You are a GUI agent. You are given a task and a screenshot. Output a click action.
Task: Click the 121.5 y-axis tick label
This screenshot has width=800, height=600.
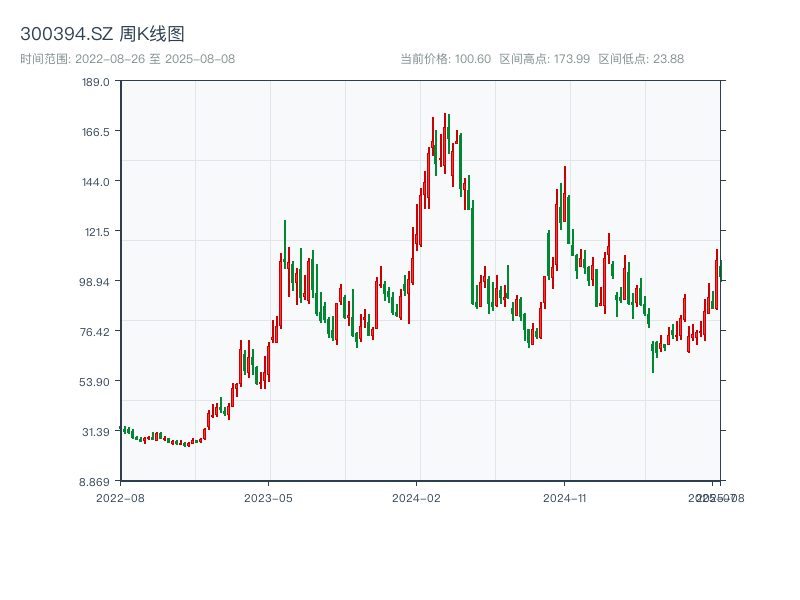coord(96,232)
